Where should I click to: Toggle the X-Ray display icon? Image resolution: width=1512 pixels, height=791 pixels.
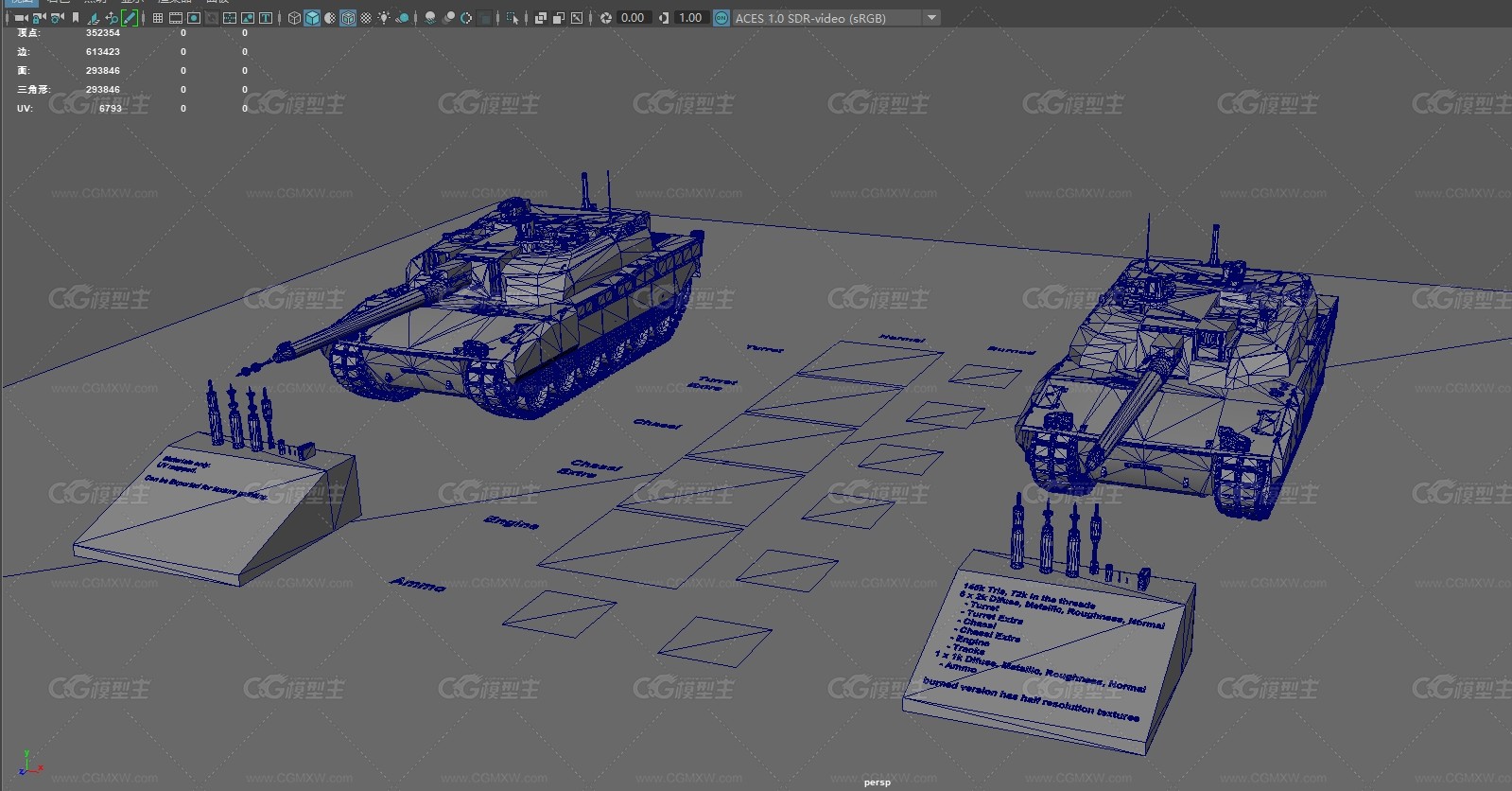pyautogui.click(x=541, y=18)
